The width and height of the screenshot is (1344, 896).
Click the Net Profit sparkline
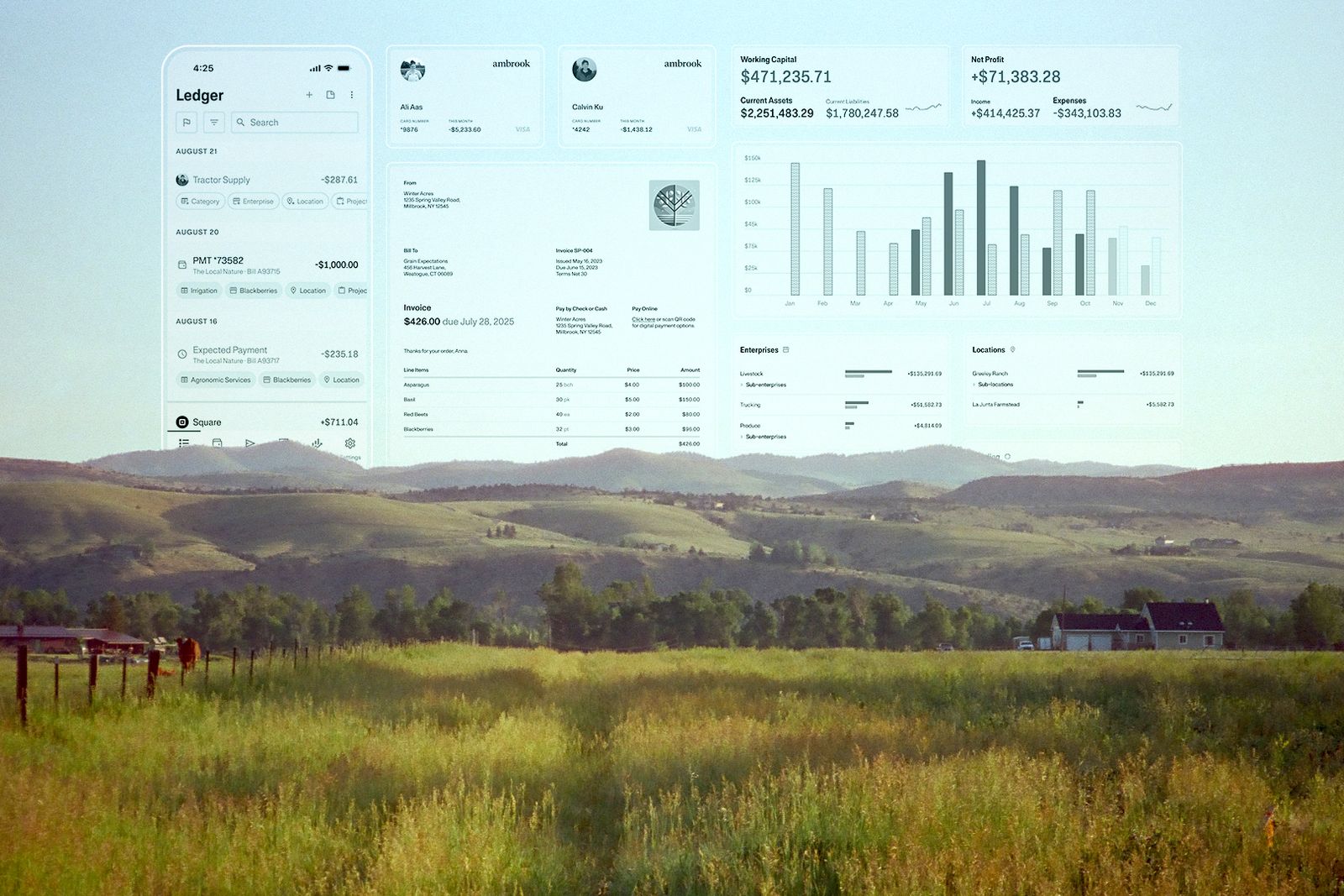tap(1154, 107)
